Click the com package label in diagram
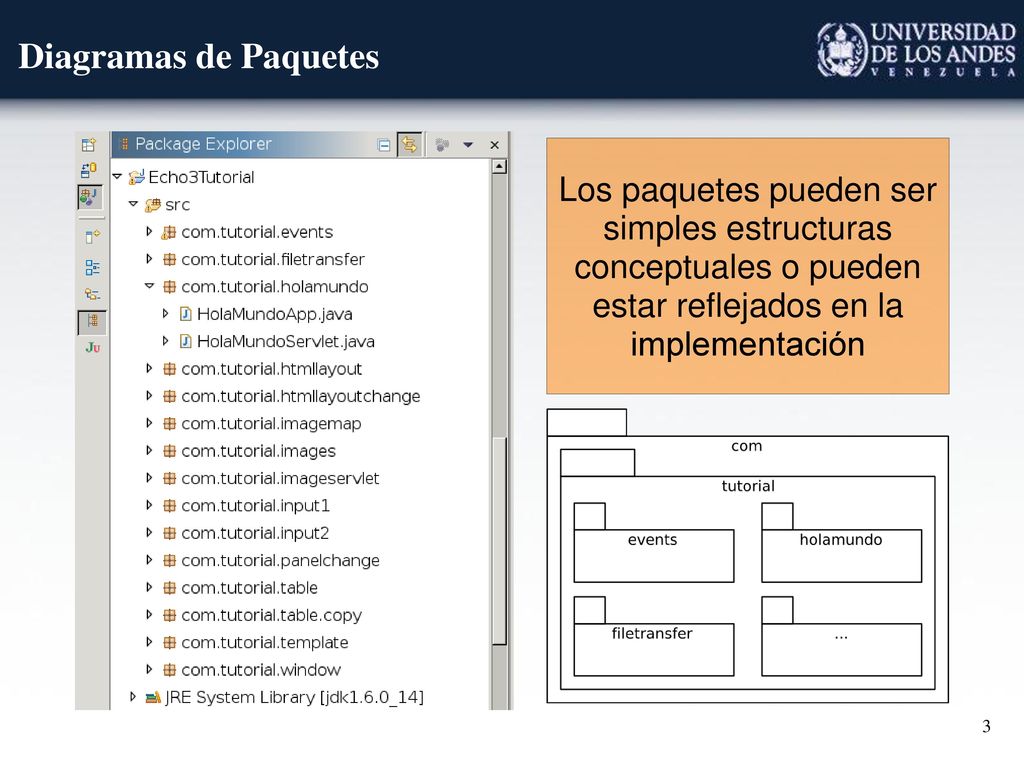 [x=746, y=446]
